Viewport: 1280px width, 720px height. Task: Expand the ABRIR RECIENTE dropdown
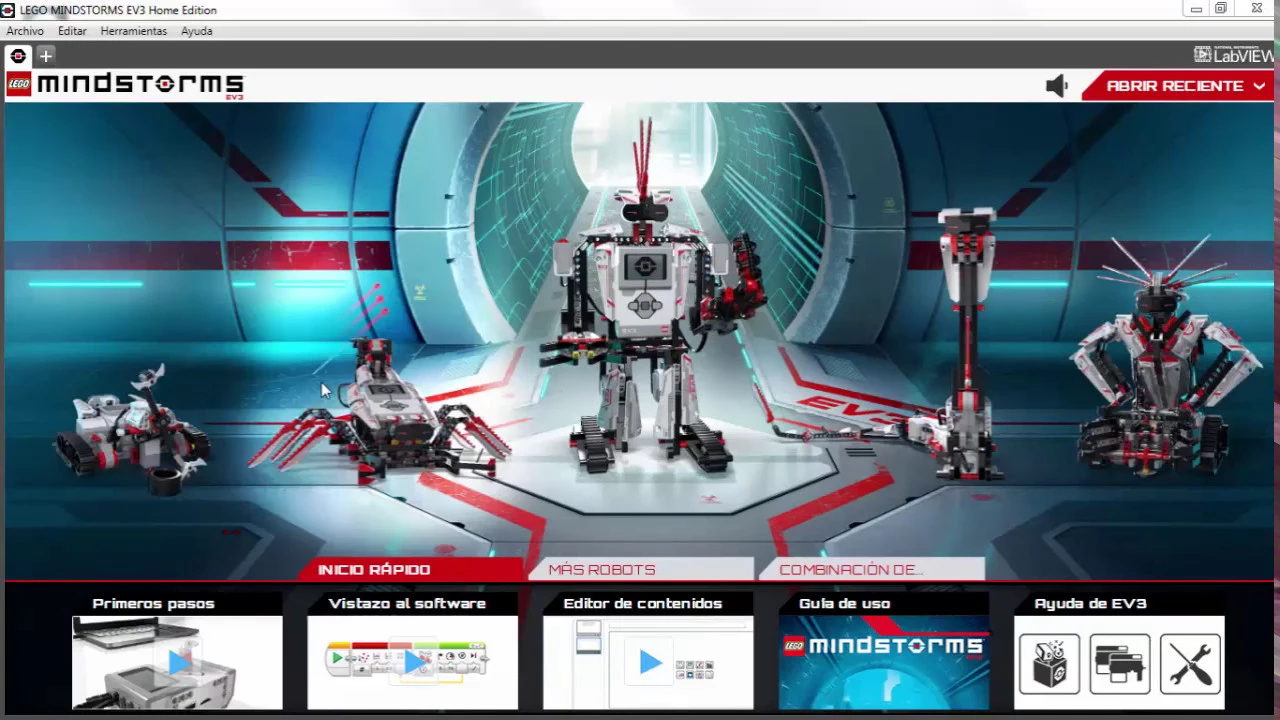pyautogui.click(x=1179, y=86)
